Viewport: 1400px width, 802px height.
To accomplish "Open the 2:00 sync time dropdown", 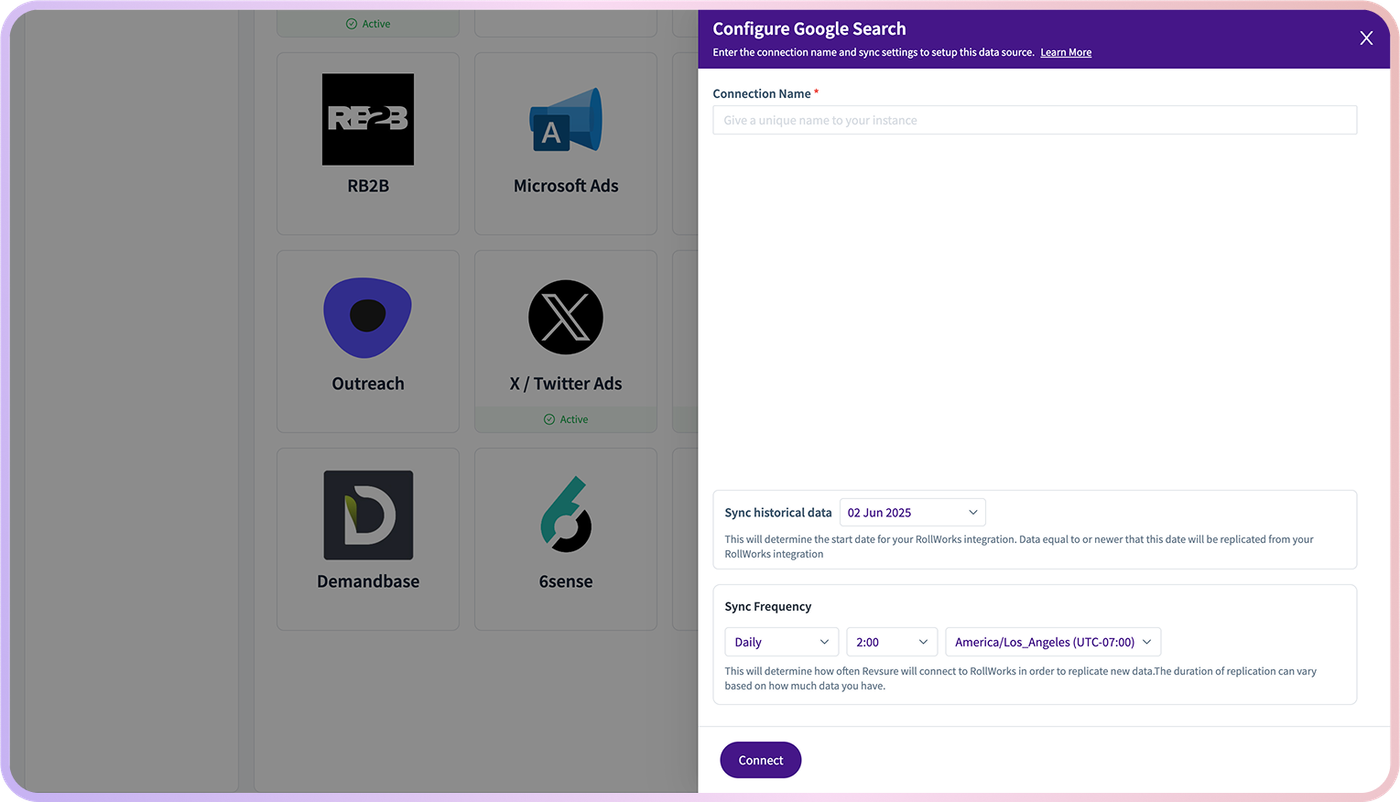I will (891, 642).
